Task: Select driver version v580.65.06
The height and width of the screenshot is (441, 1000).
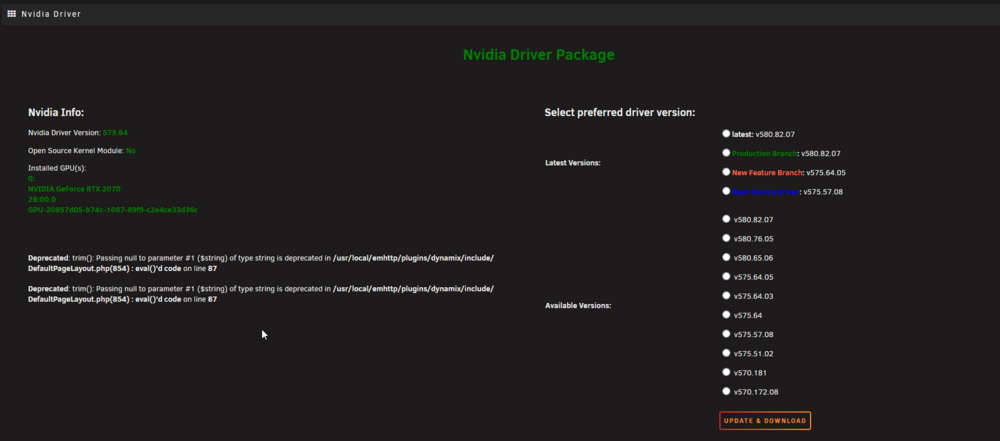Action: click(x=726, y=257)
